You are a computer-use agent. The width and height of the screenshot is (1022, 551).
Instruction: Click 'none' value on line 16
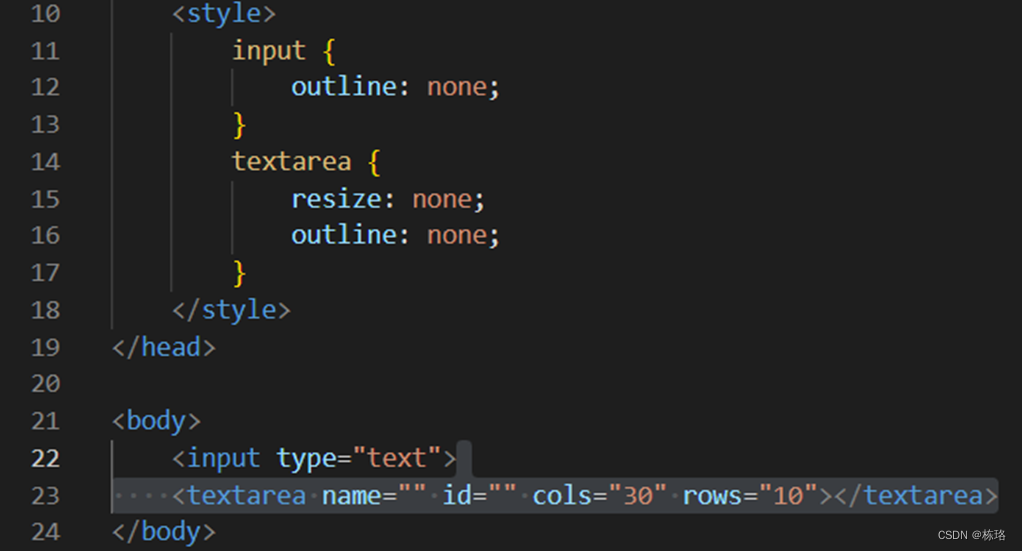[x=457, y=235]
